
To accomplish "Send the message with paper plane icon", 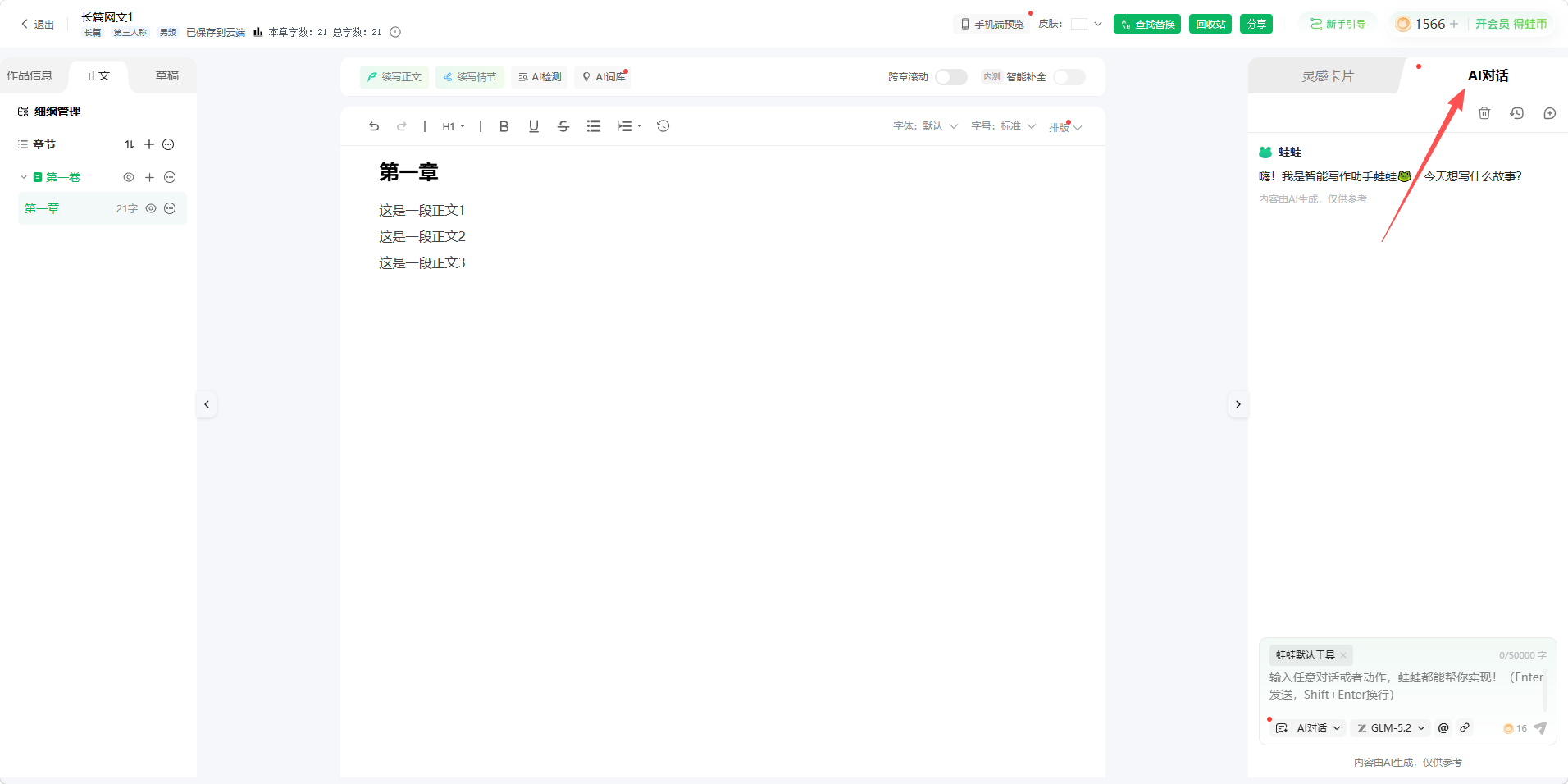I will click(1540, 728).
